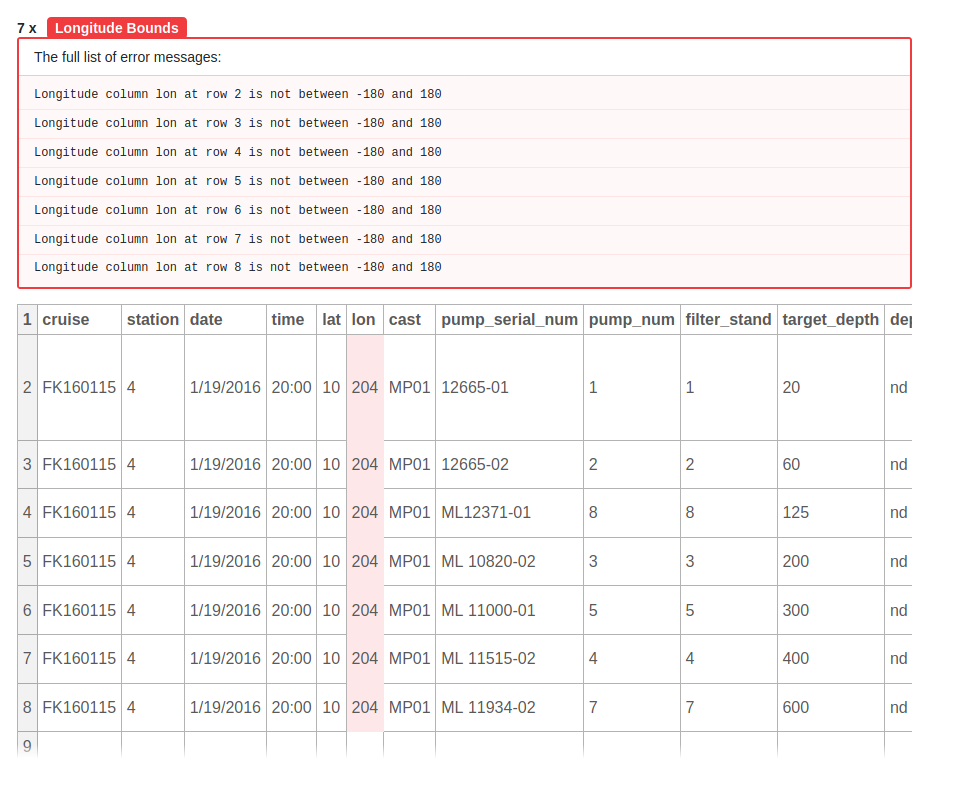Click the pump_serial_num column header
Image resolution: width=961 pixels, height=790 pixels.
pos(509,319)
